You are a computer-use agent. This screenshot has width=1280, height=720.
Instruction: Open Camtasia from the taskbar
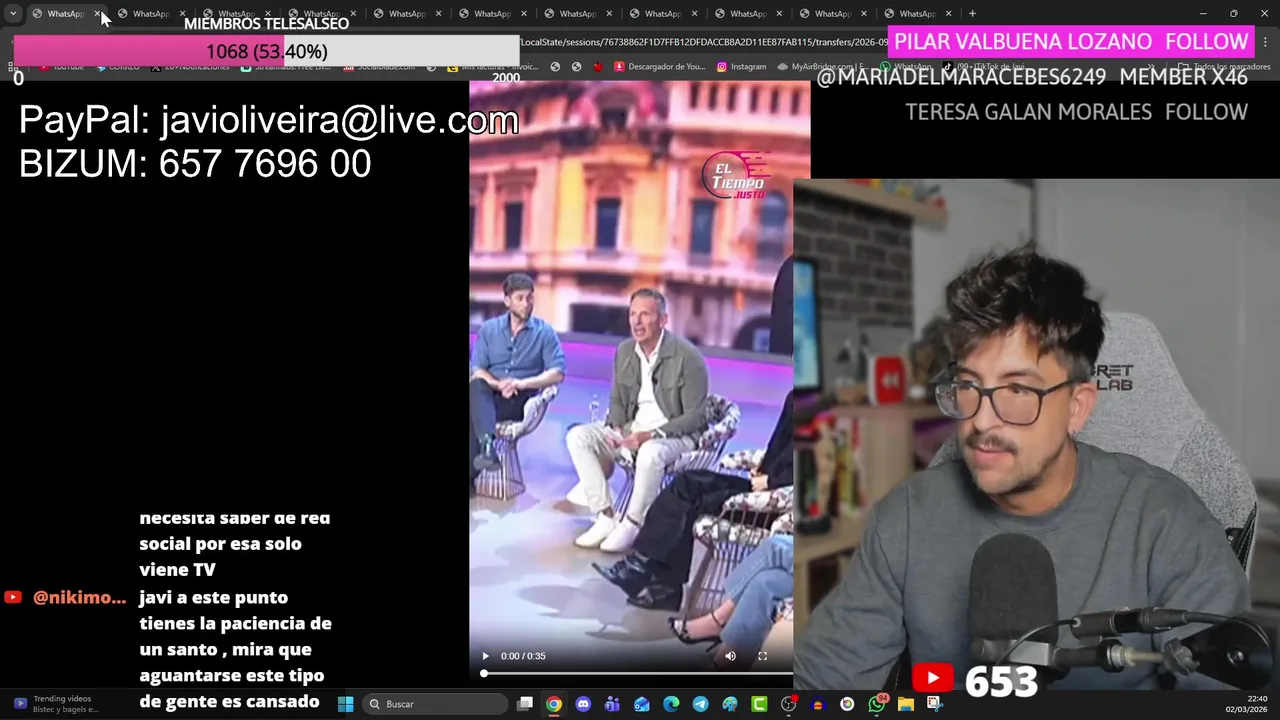[x=759, y=704]
